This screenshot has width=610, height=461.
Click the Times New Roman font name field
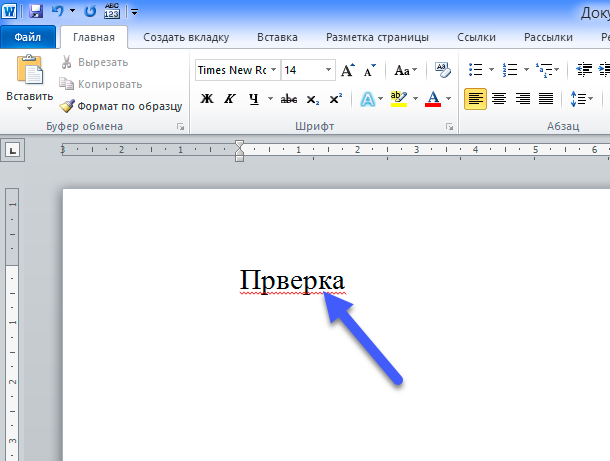[x=232, y=70]
